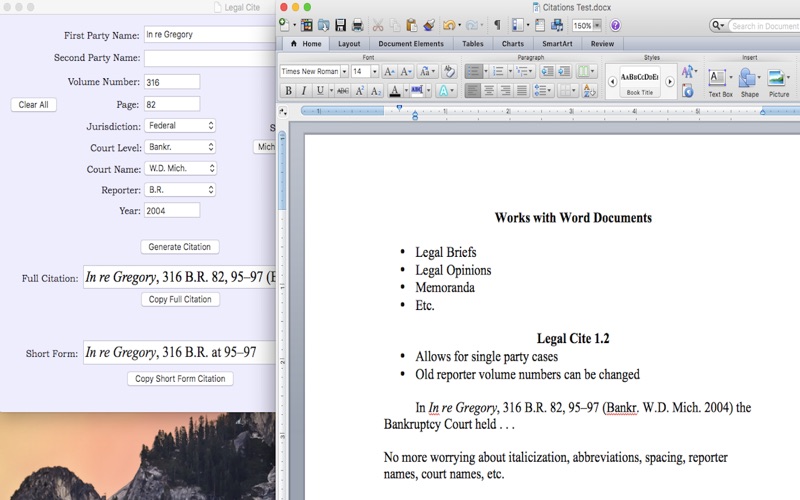Click Grow Font icon
800x500 pixels.
point(389,71)
